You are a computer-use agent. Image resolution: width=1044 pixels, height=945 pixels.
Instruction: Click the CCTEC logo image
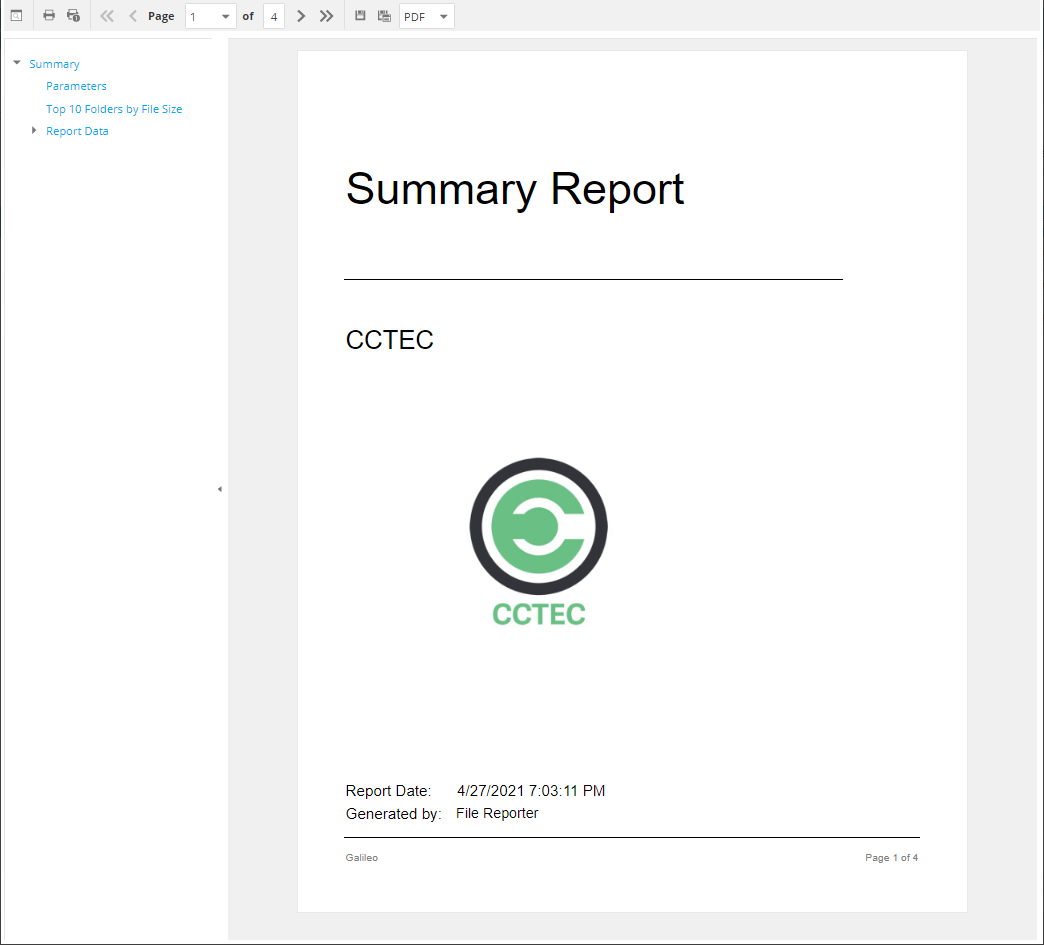(538, 541)
